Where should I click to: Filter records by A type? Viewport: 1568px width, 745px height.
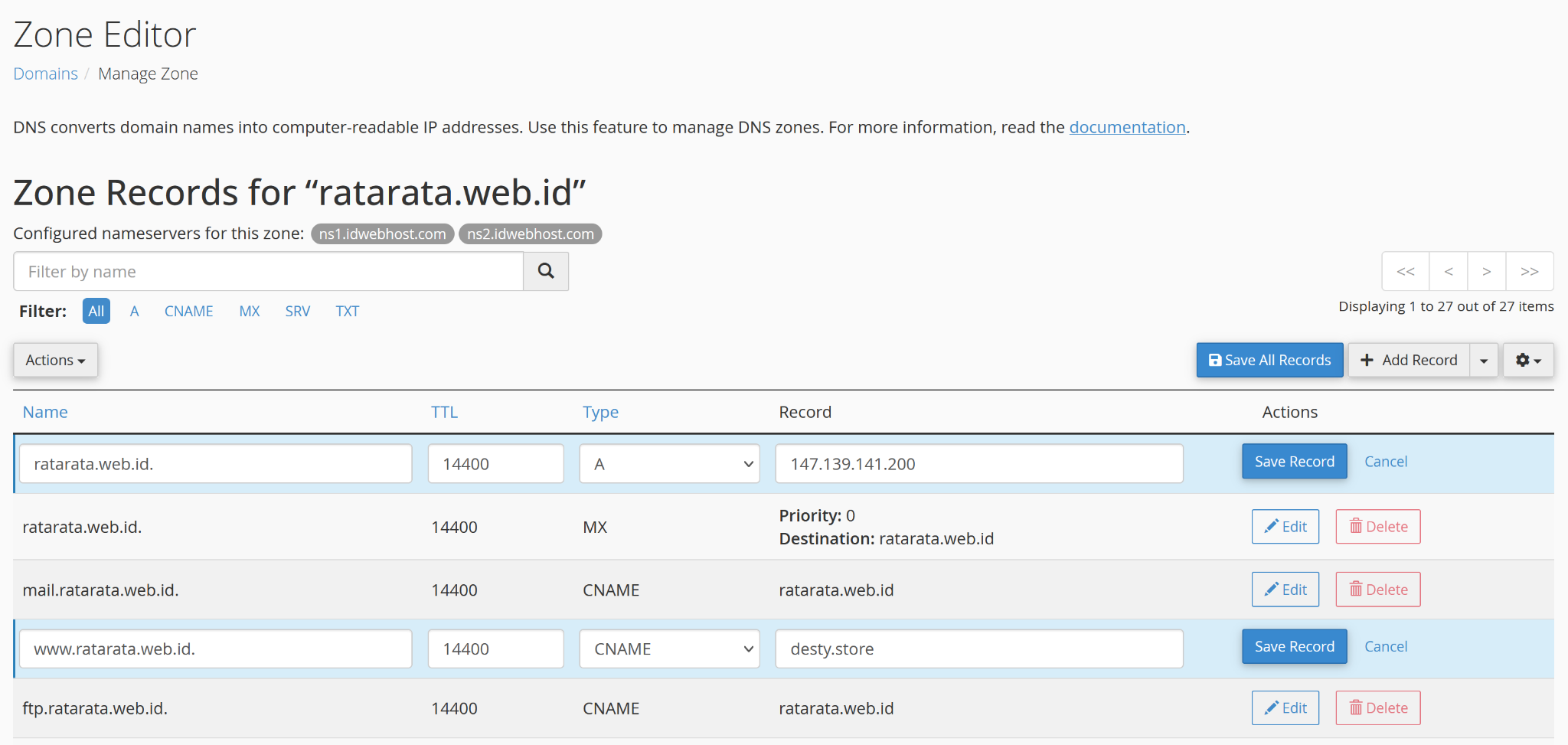[134, 311]
